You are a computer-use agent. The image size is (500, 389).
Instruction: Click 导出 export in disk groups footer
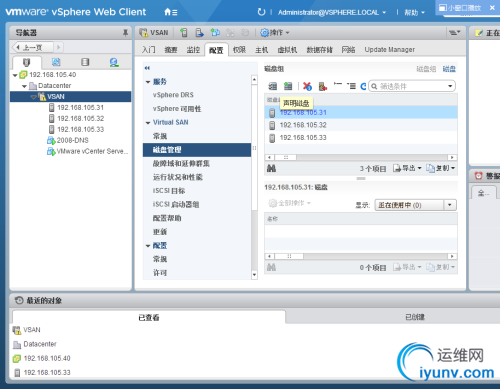[407, 168]
